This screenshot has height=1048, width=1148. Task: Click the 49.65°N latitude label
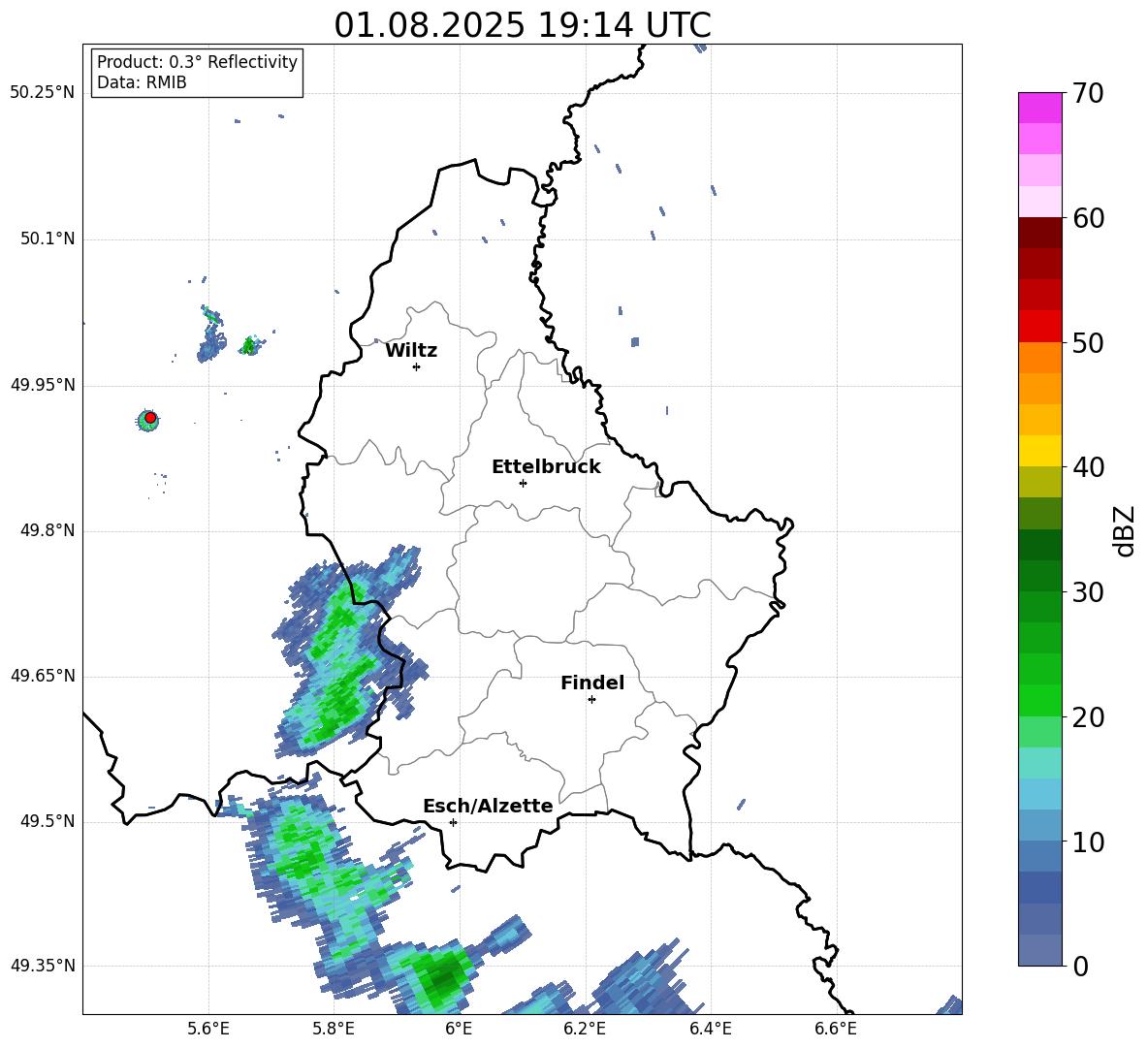tap(43, 676)
